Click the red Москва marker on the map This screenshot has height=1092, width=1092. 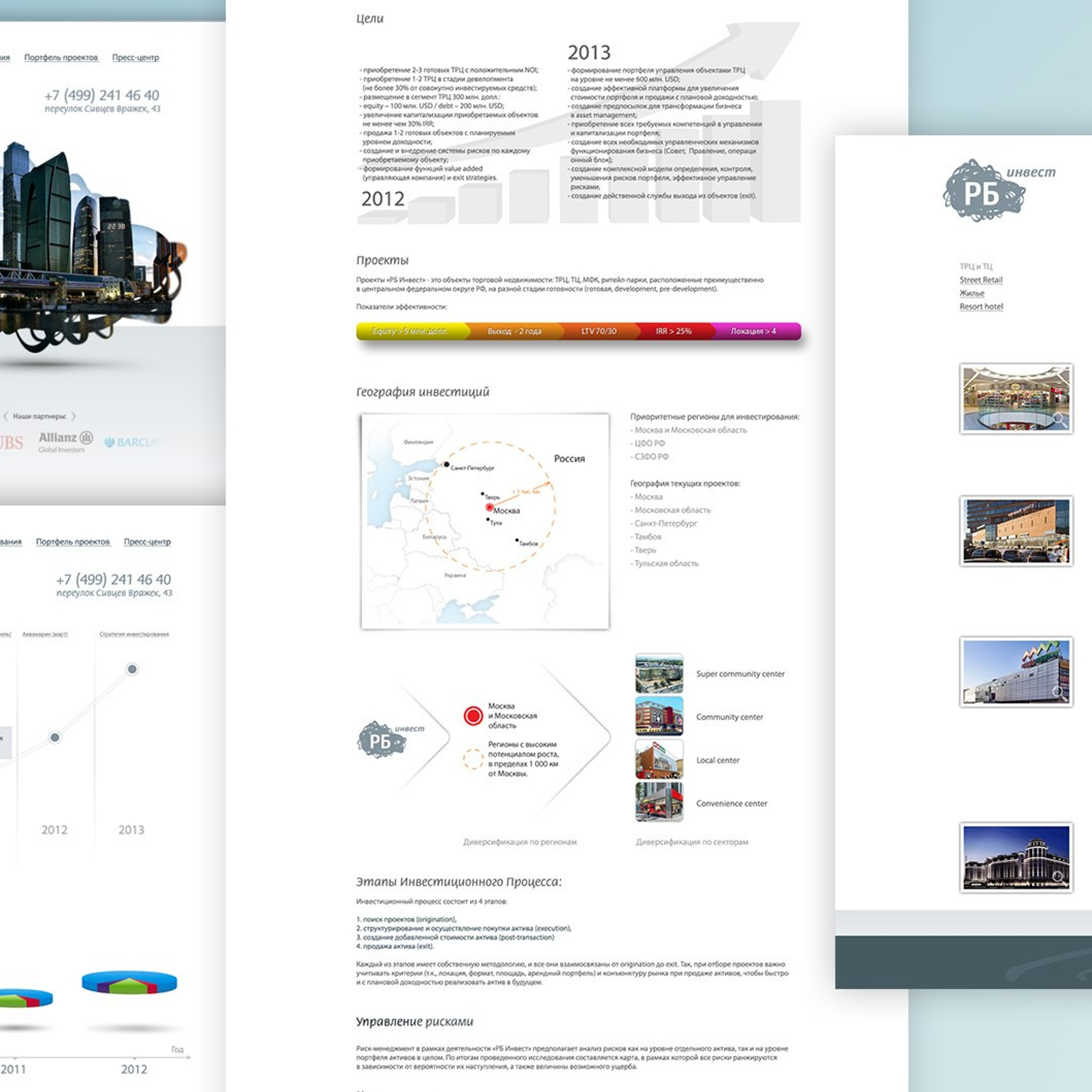click(489, 508)
